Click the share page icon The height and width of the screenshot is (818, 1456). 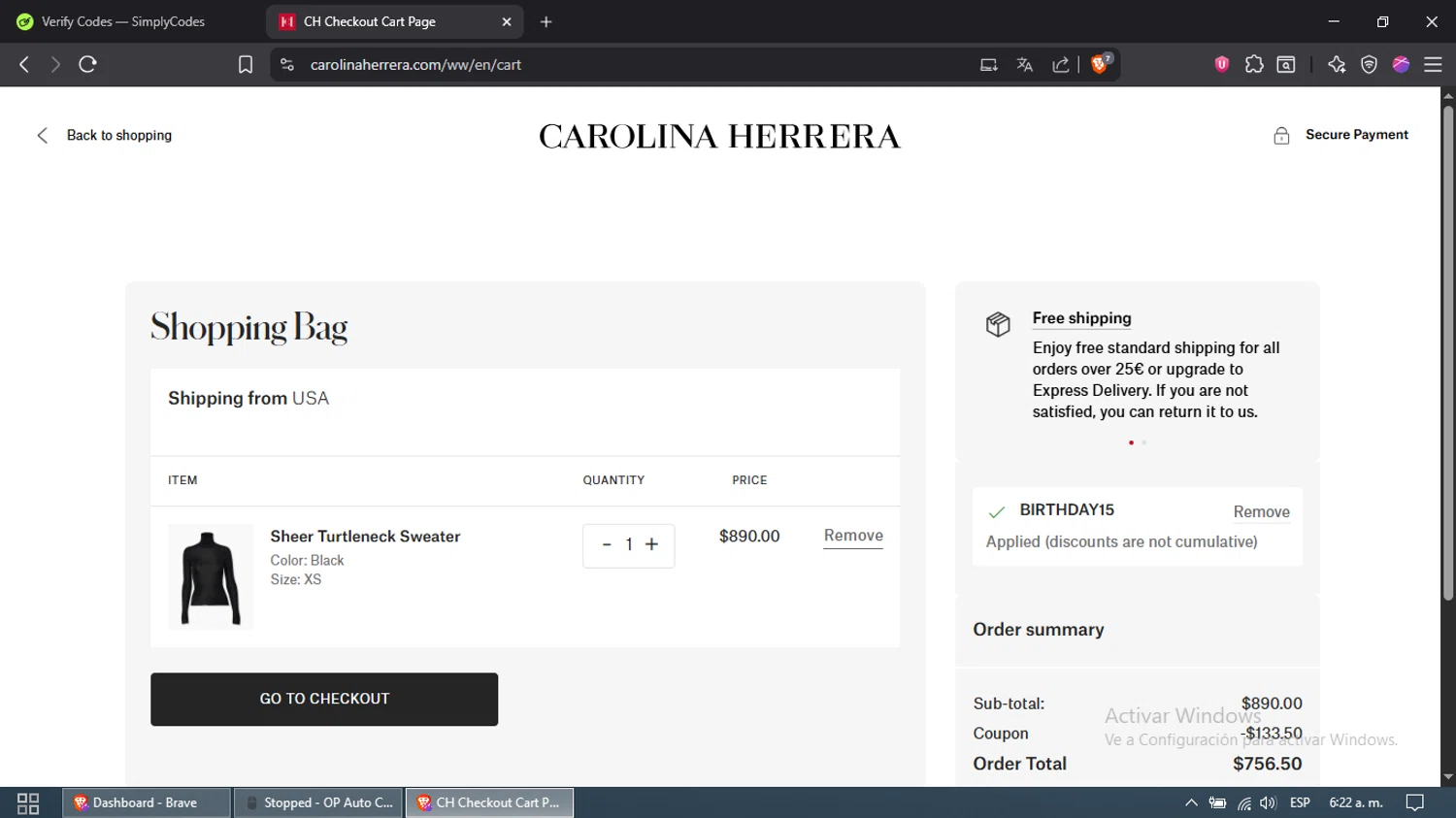point(1061,65)
